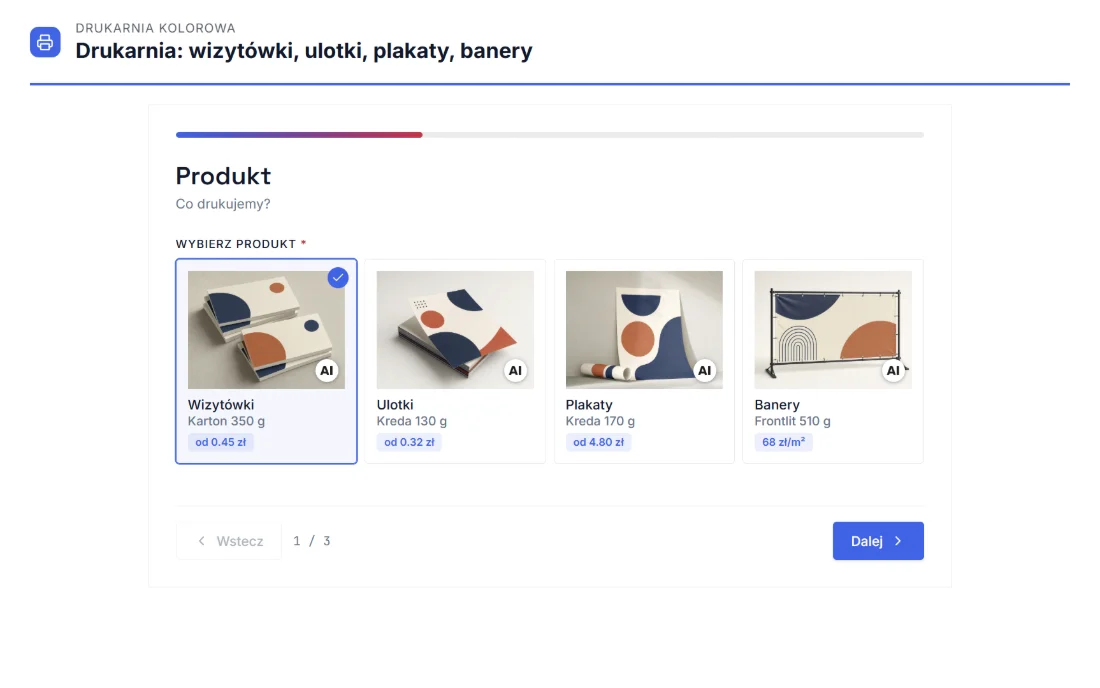Click the od 0.45 zł price tag

point(221,442)
